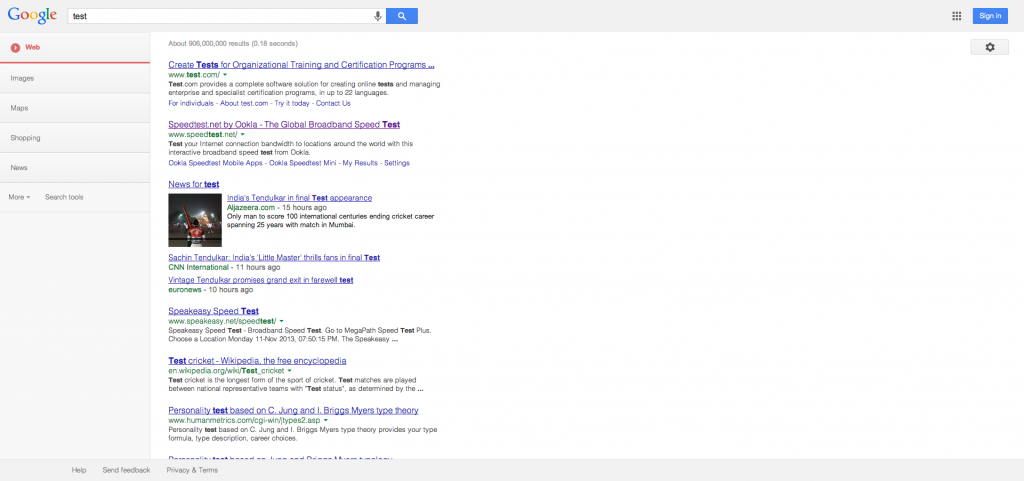Open Speakeasy Speed Test result
This screenshot has width=1024, height=481.
[x=214, y=311]
